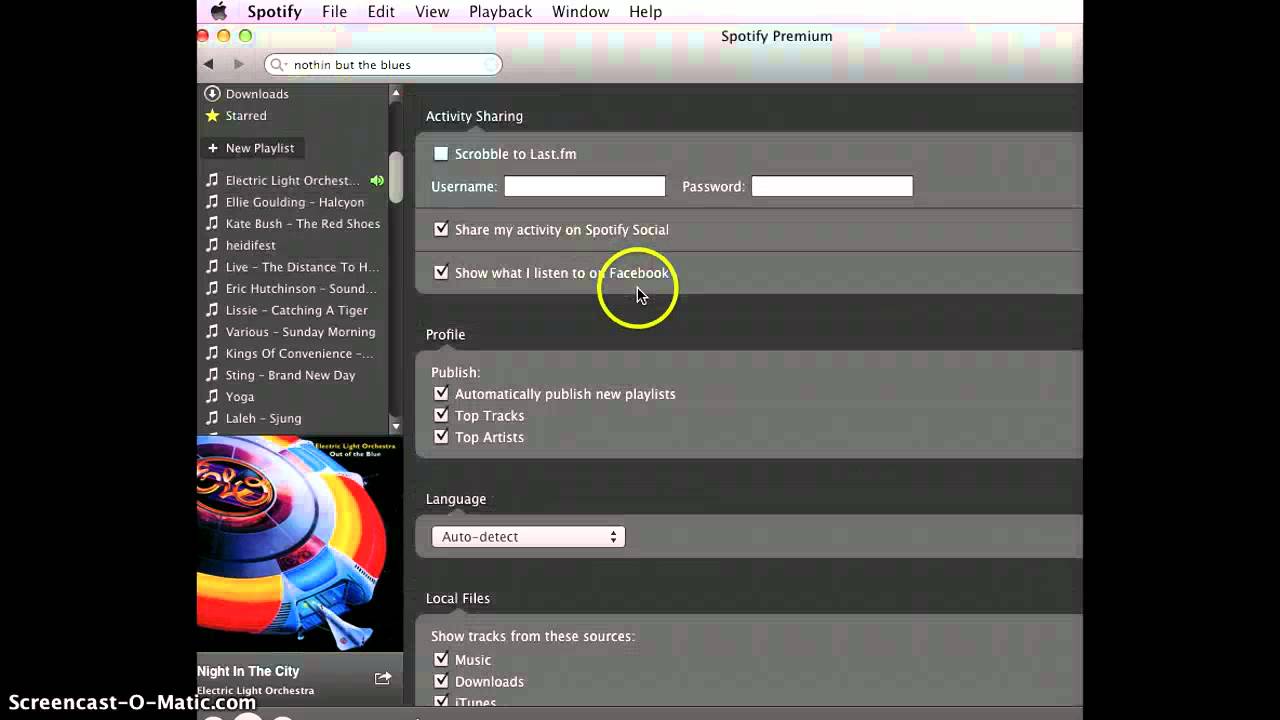Select Ellie Goulding – Halcyon playlist
The width and height of the screenshot is (1280, 720).
(293, 202)
